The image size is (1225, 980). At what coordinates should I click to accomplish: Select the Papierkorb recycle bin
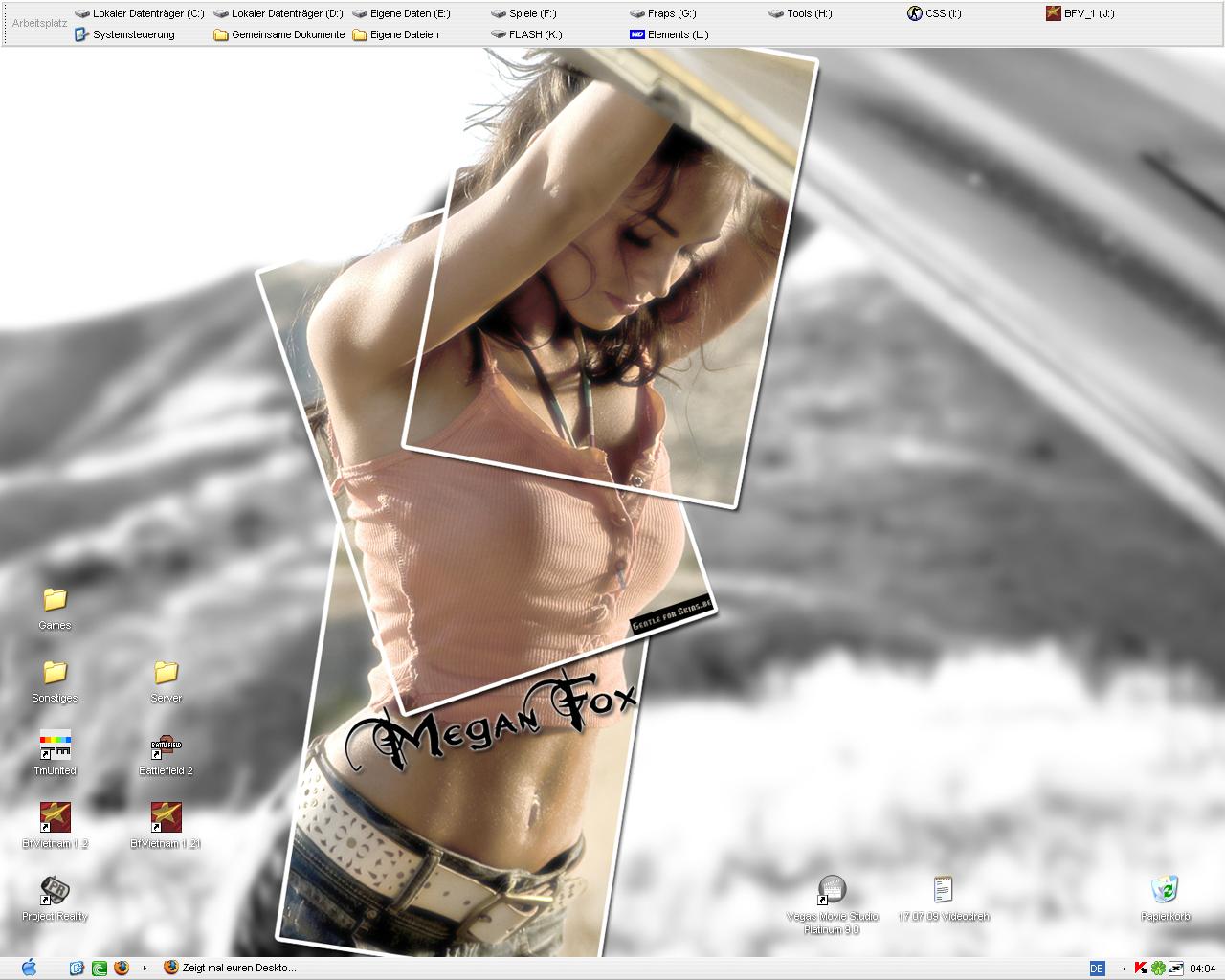coord(1165,899)
